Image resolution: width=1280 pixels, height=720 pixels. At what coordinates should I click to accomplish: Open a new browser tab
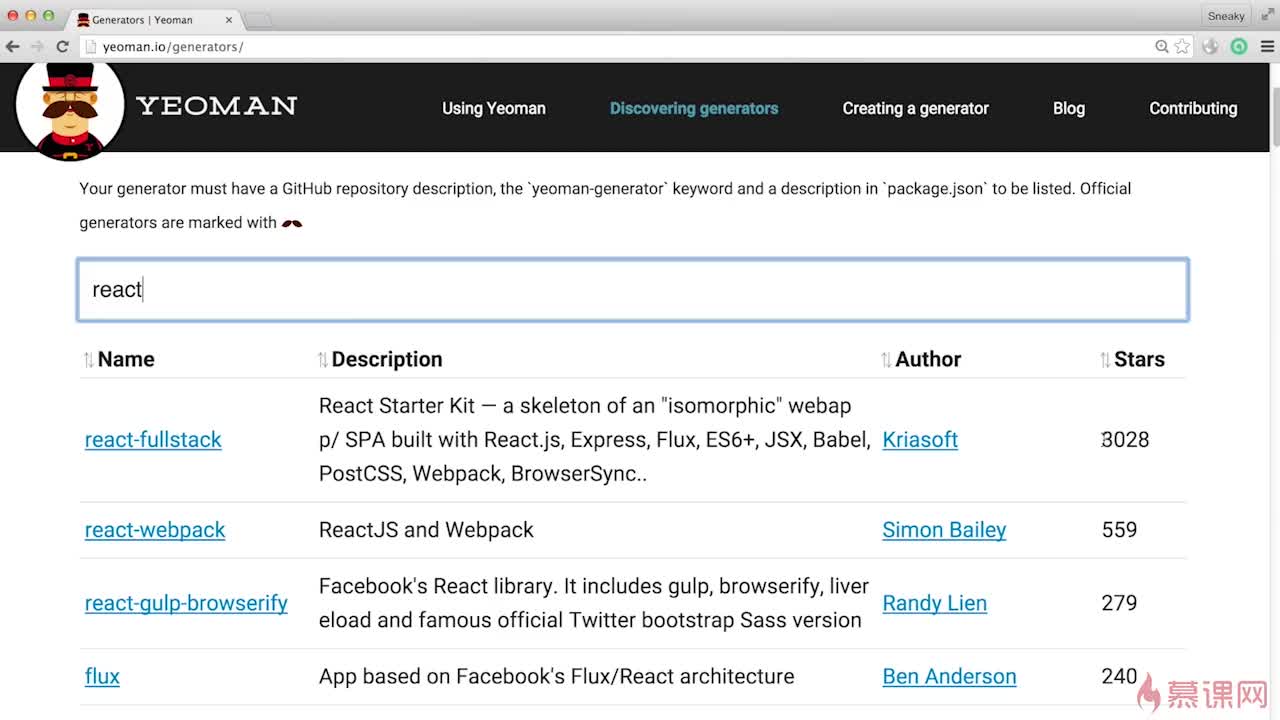click(x=258, y=20)
